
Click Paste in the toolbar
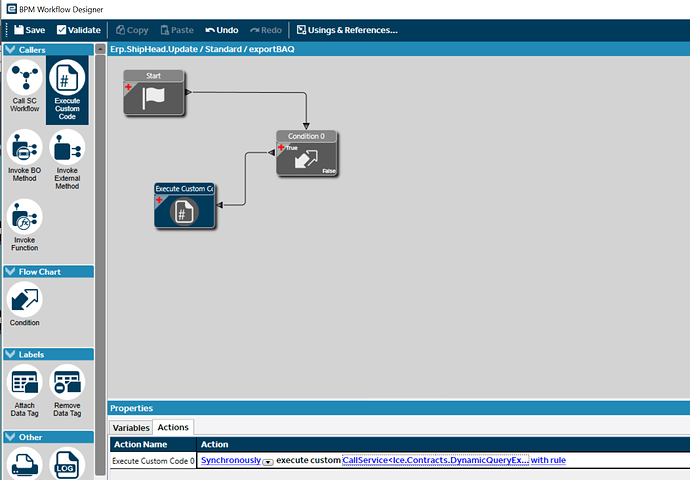coord(177,30)
